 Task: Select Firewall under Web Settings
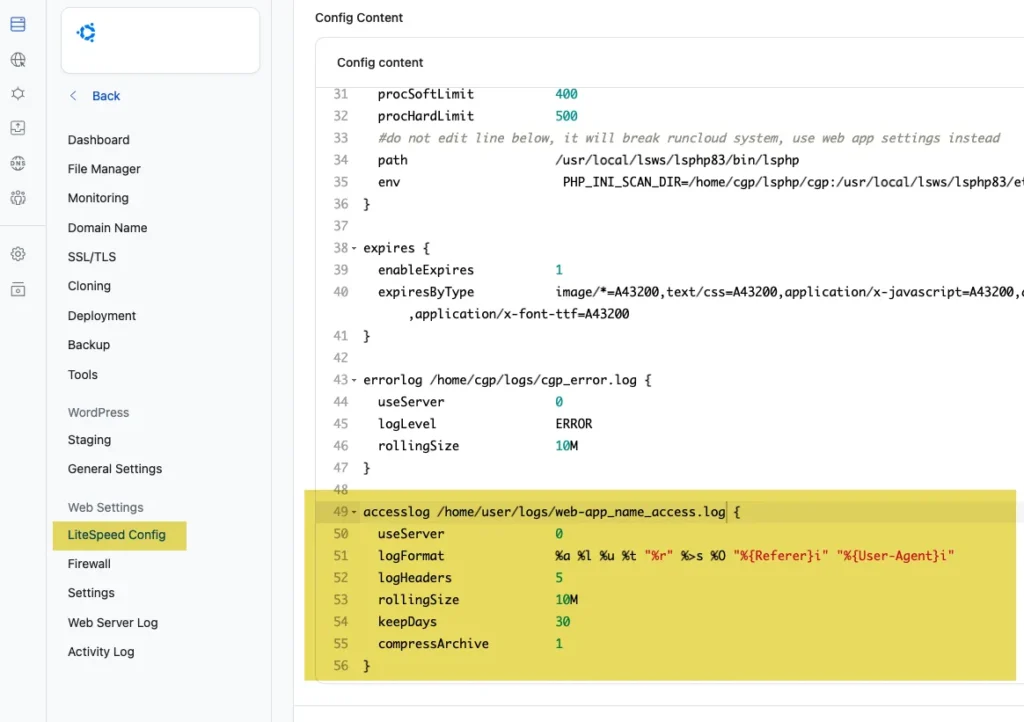pos(89,563)
